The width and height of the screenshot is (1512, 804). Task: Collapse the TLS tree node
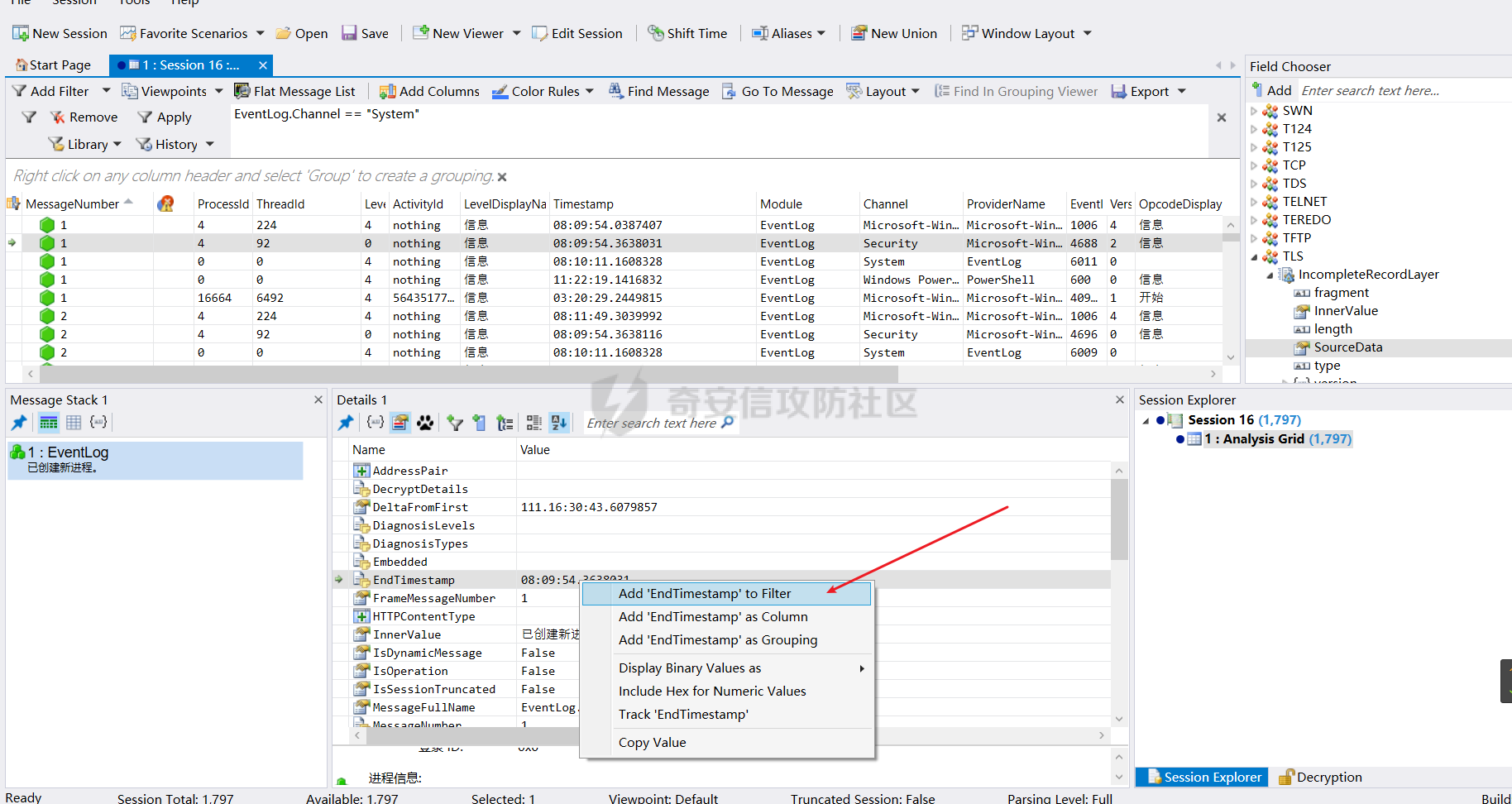tap(1254, 256)
